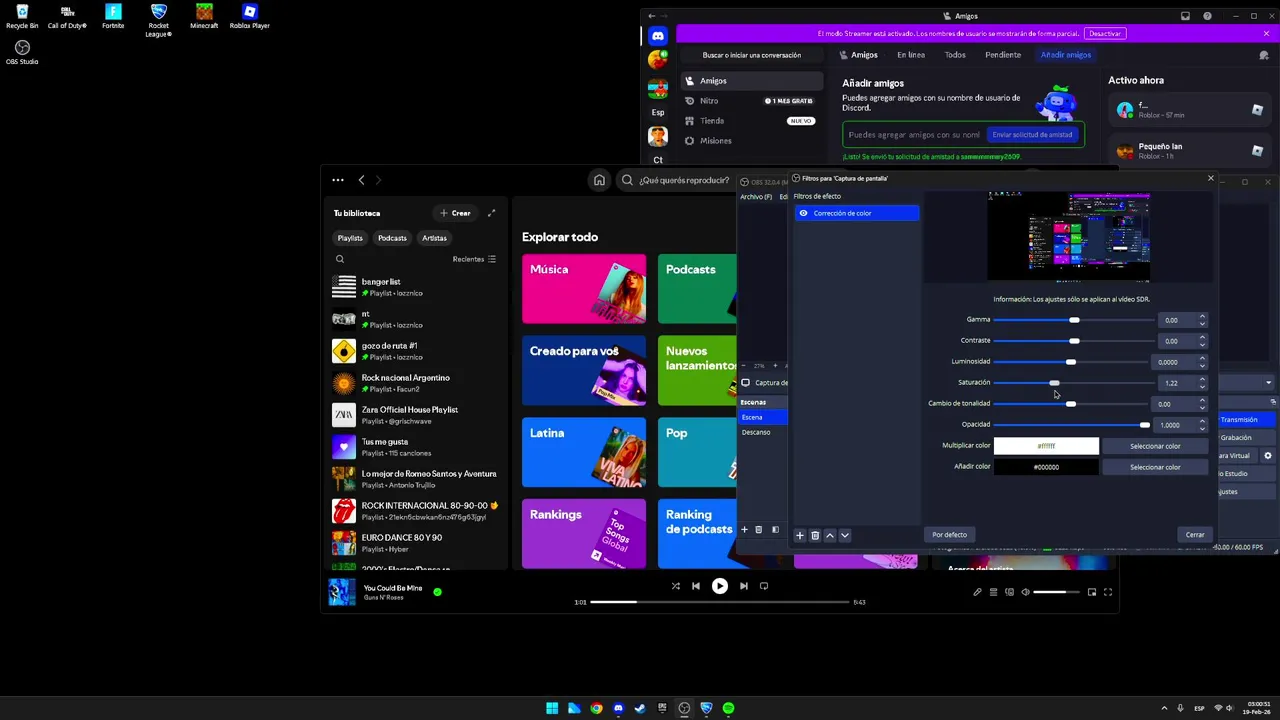Go to previous track in Spotify
The image size is (1280, 720).
pyautogui.click(x=696, y=586)
